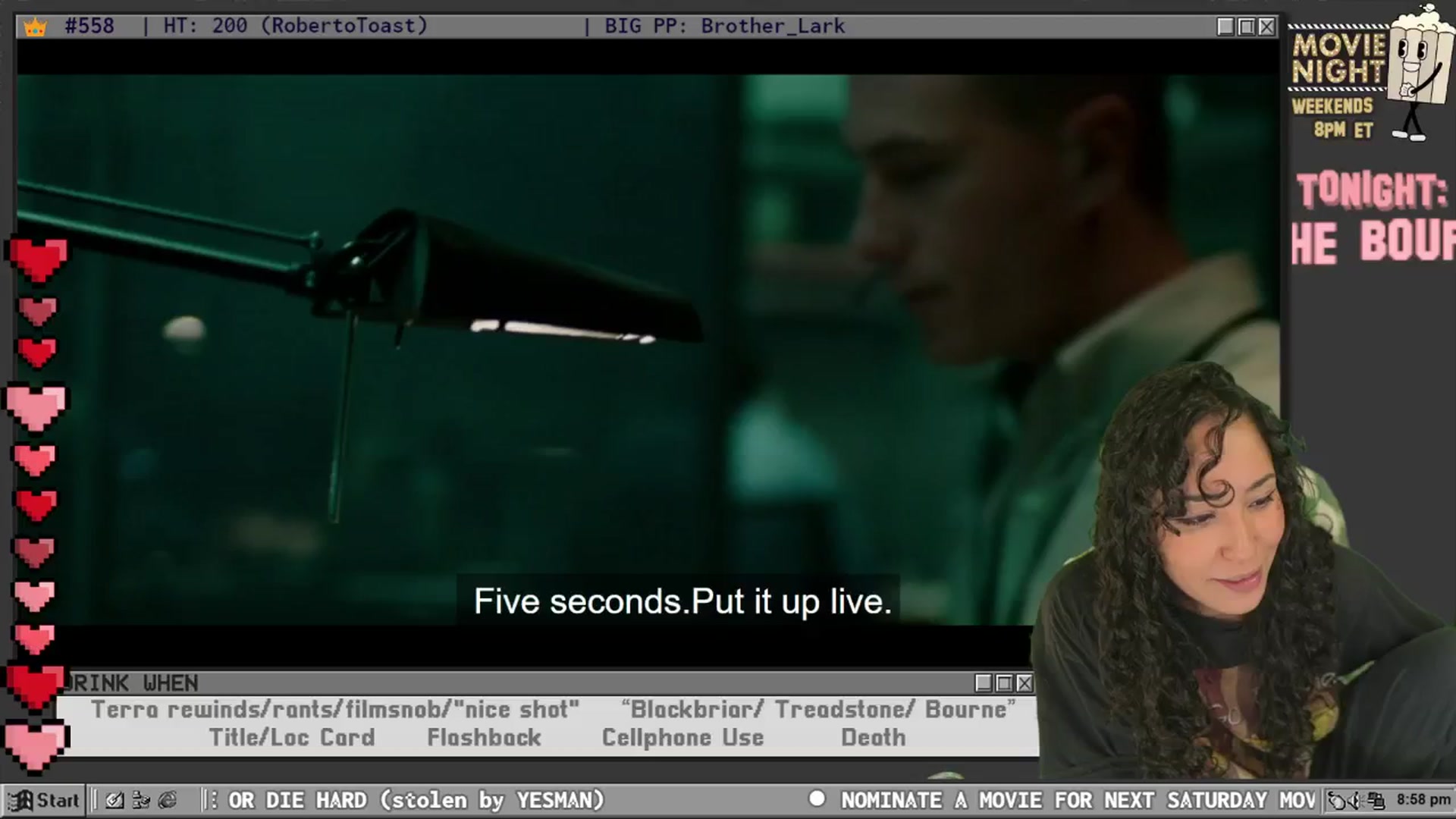Minimize the movie player window
Image resolution: width=1456 pixels, height=819 pixels.
(1225, 27)
